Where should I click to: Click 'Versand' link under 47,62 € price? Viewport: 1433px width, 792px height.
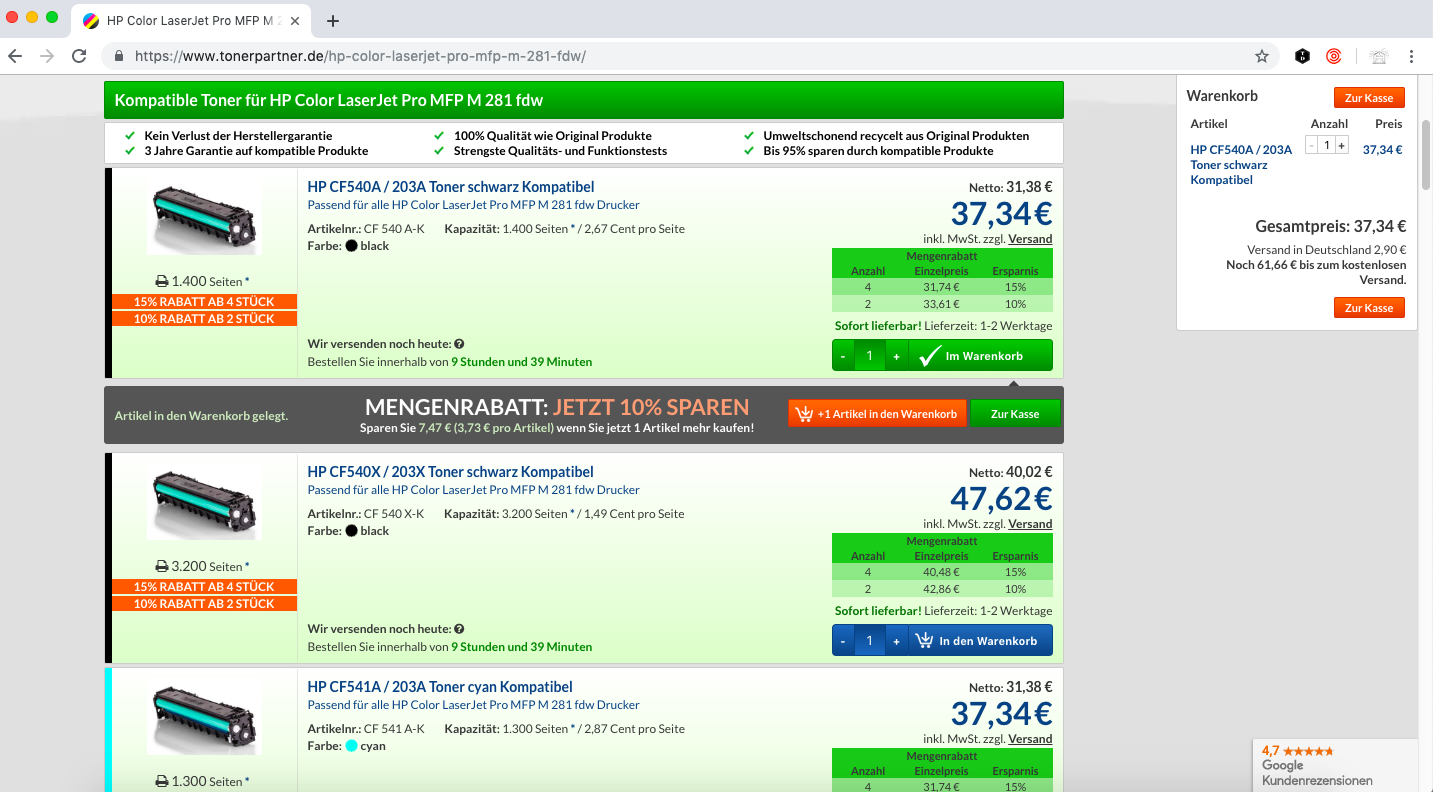click(1030, 524)
